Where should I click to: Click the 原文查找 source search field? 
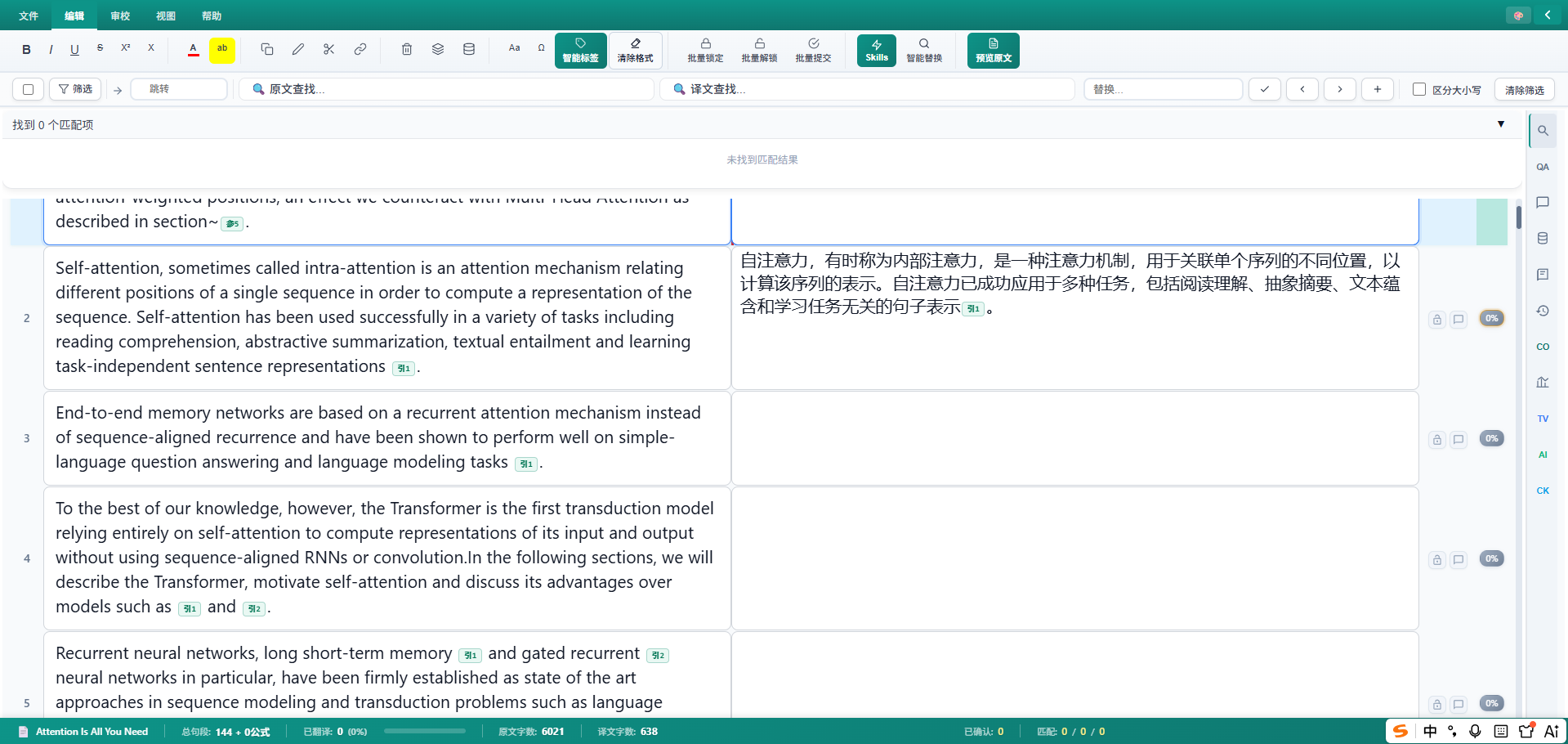coord(447,89)
